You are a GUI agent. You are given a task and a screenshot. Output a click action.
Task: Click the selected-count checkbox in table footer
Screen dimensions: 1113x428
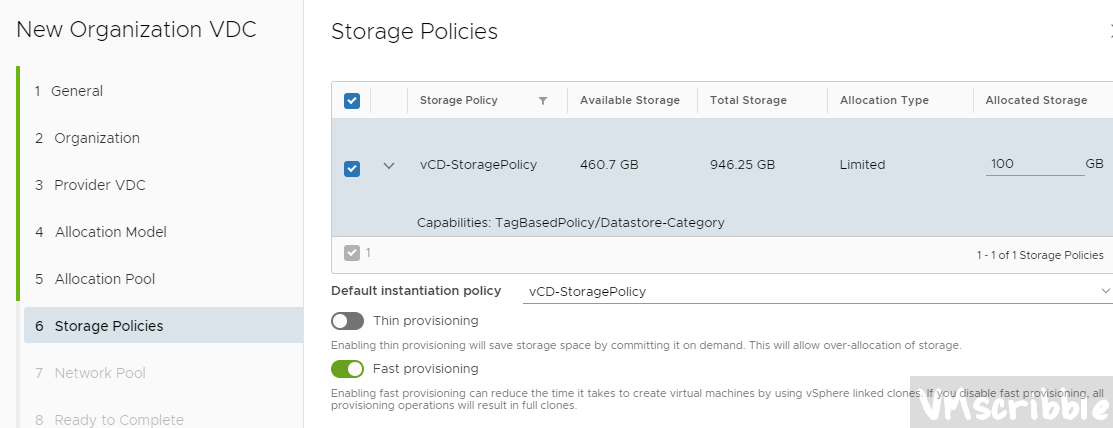pyautogui.click(x=352, y=253)
